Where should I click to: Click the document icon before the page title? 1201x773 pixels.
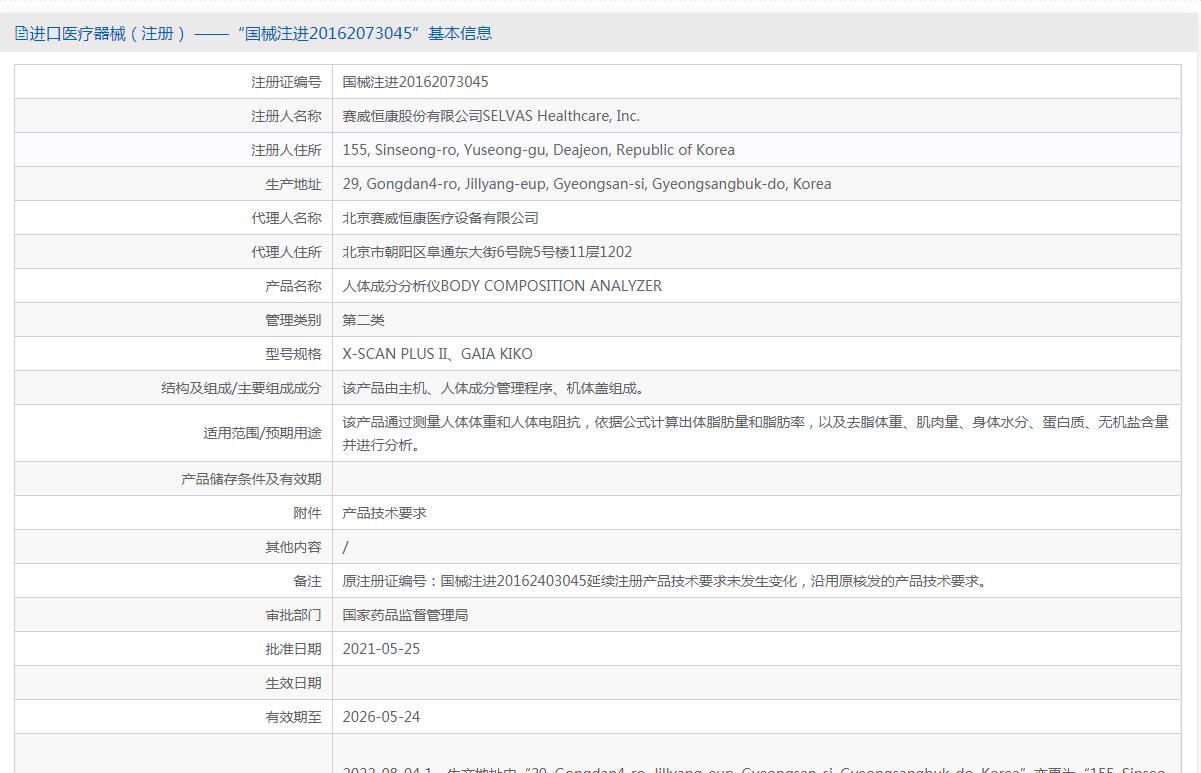21,33
